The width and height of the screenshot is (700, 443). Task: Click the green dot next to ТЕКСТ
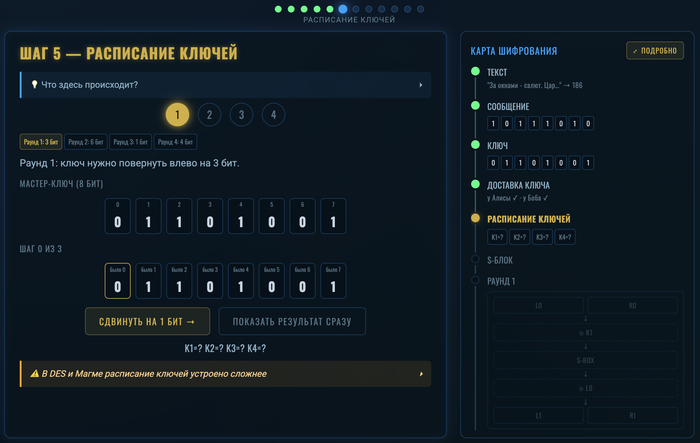pyautogui.click(x=475, y=71)
